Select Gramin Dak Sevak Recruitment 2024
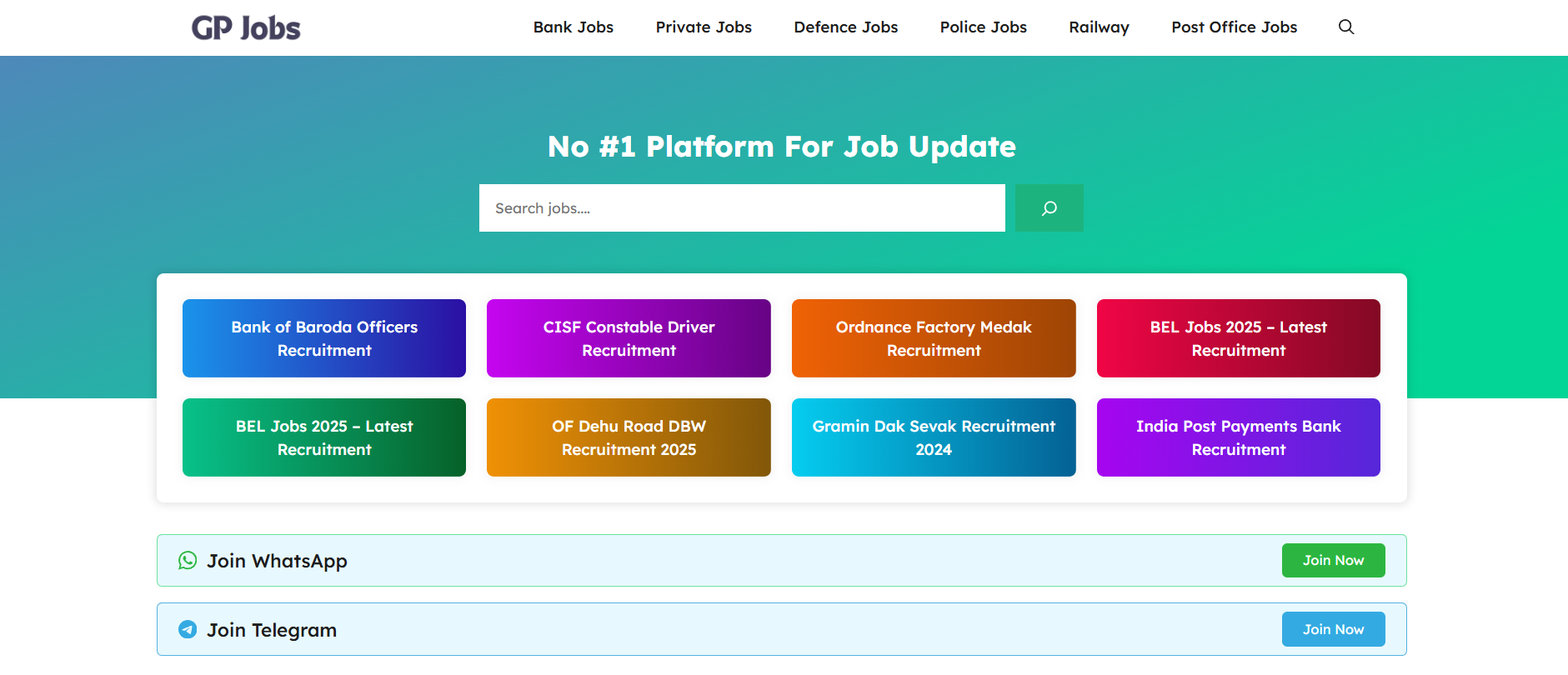This screenshot has width=1568, height=675. (x=934, y=437)
